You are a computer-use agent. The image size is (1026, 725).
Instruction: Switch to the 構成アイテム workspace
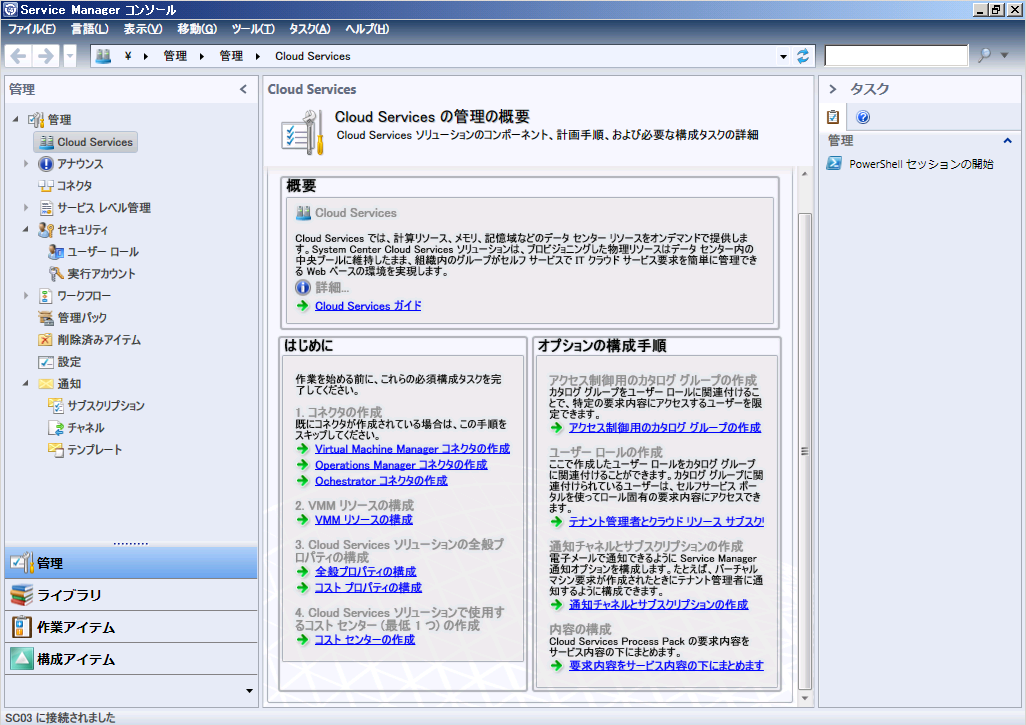(131, 660)
